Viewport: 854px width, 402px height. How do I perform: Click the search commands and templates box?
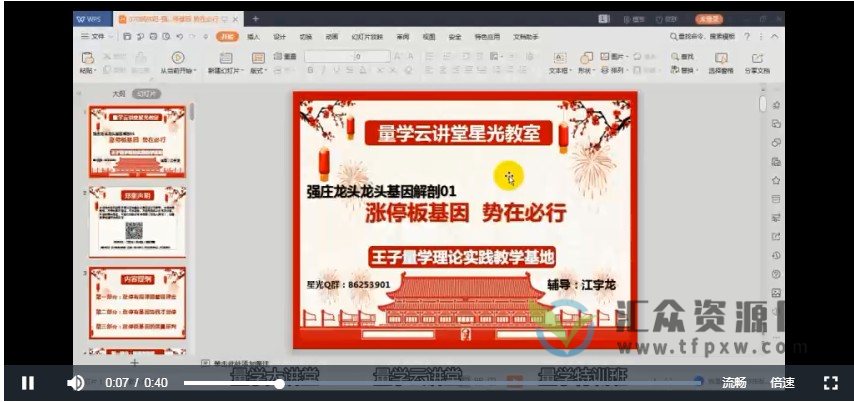pos(702,36)
